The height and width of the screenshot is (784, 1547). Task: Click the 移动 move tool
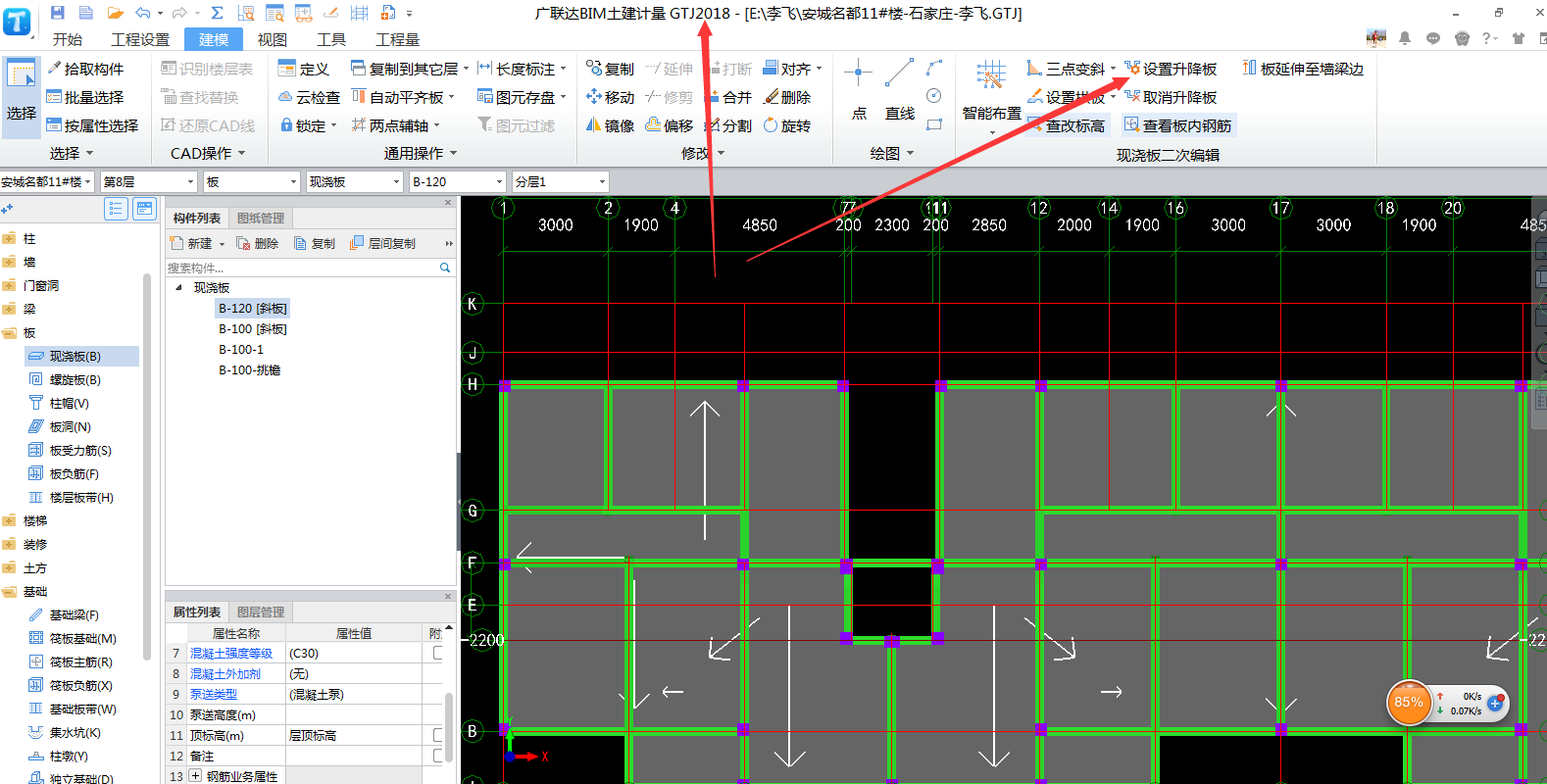point(611,97)
